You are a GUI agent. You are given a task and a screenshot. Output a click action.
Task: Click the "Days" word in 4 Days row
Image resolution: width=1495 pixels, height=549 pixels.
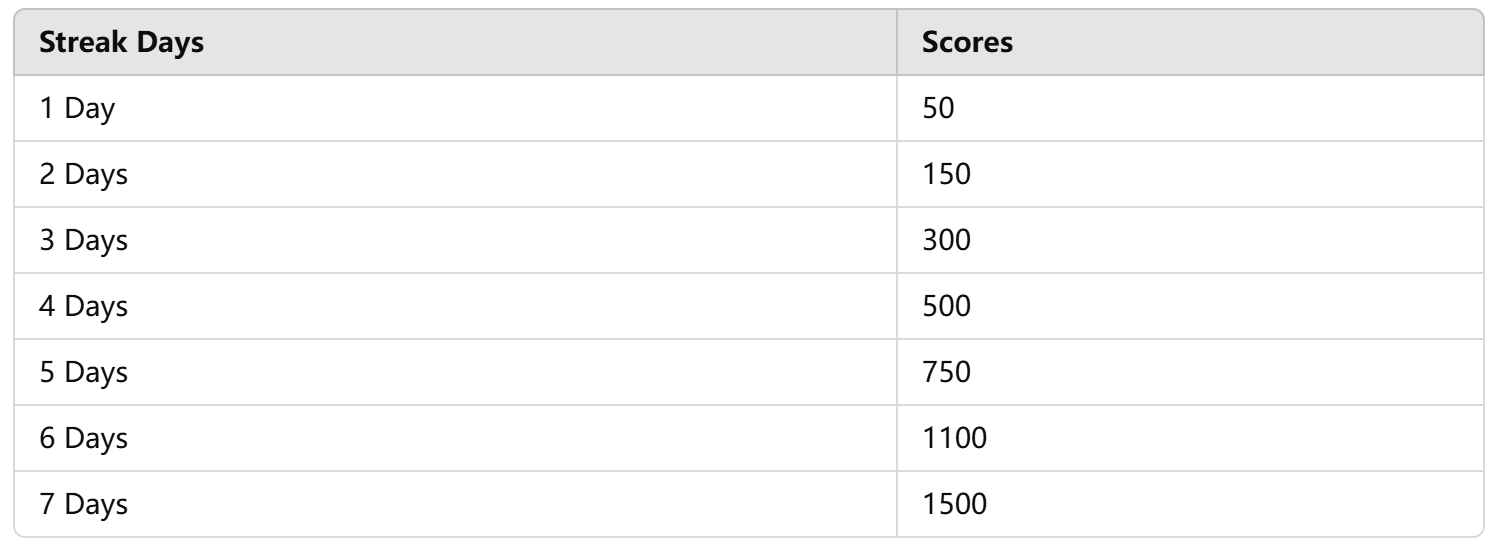point(96,309)
